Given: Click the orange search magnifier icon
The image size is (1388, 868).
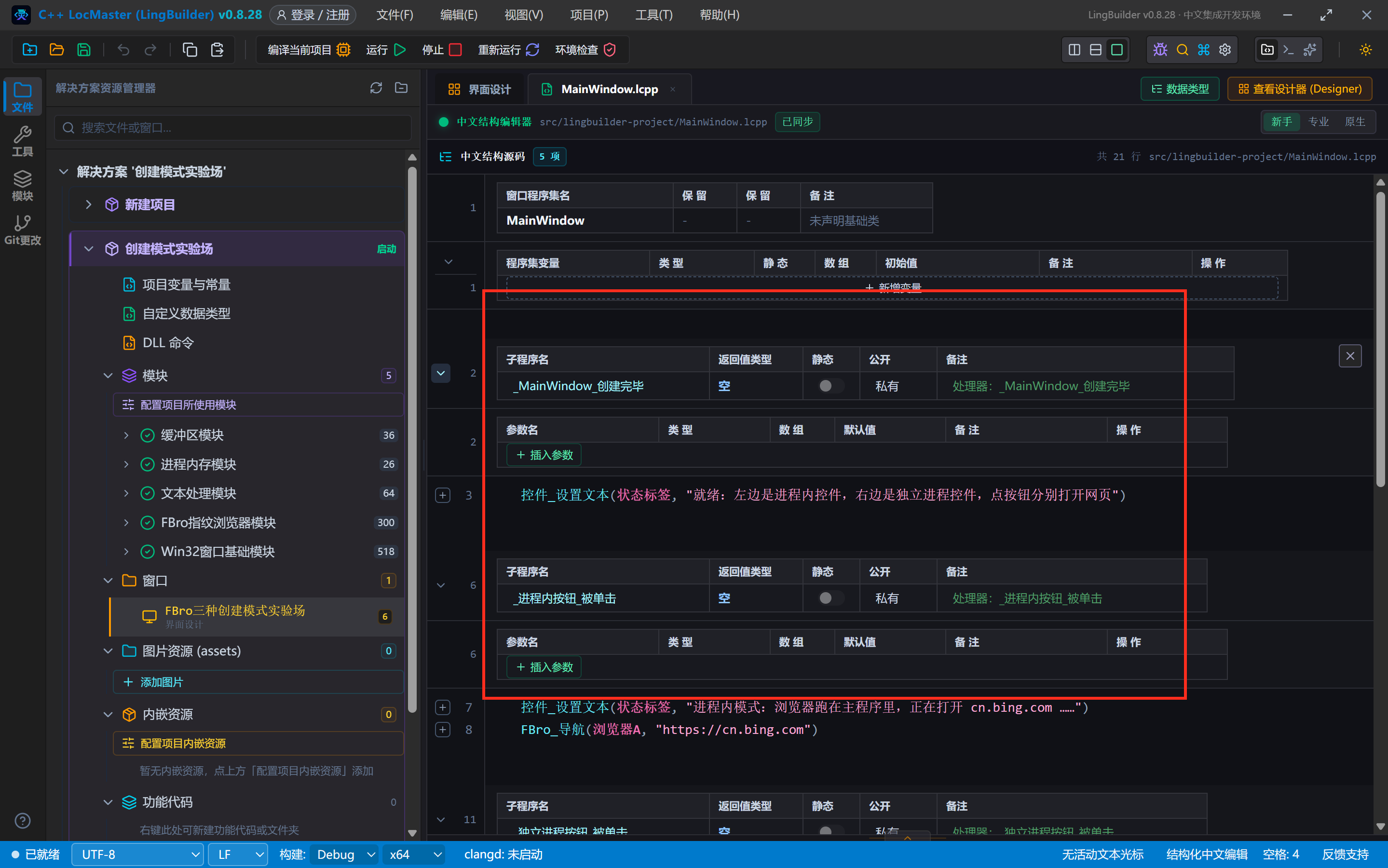Looking at the screenshot, I should pyautogui.click(x=1182, y=50).
